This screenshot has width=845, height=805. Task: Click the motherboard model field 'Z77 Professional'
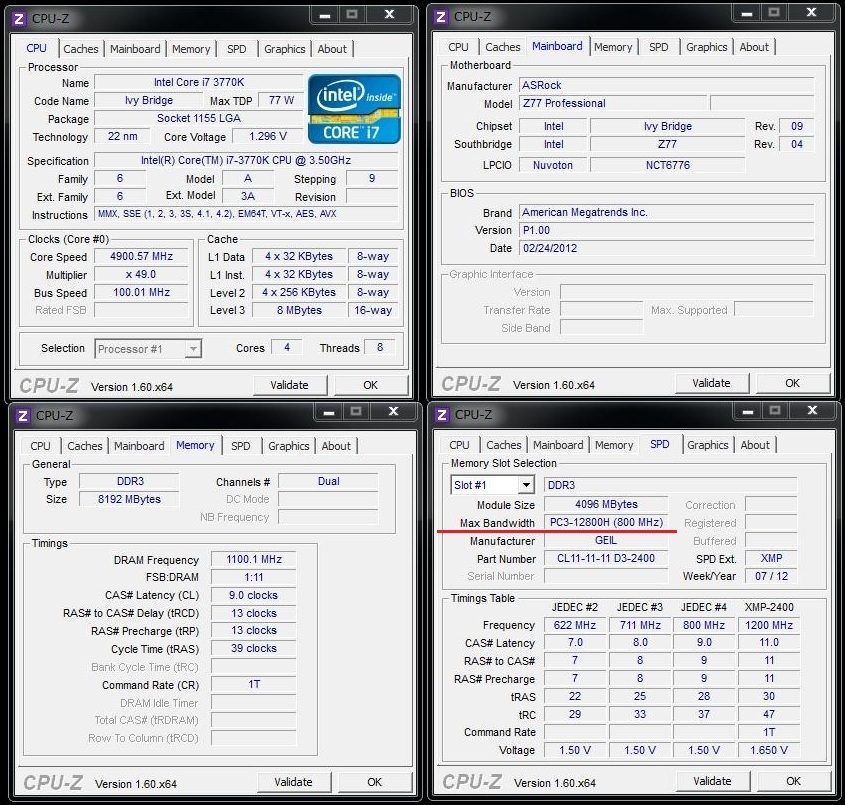(613, 103)
